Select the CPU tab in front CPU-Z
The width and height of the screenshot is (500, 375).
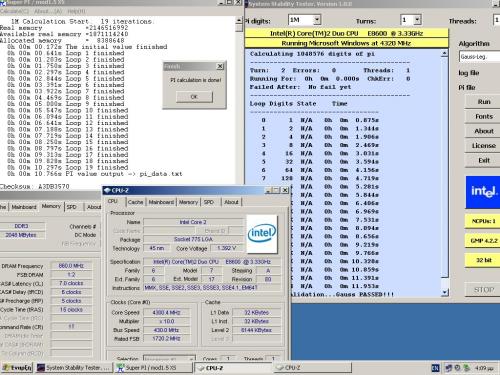[x=113, y=201]
